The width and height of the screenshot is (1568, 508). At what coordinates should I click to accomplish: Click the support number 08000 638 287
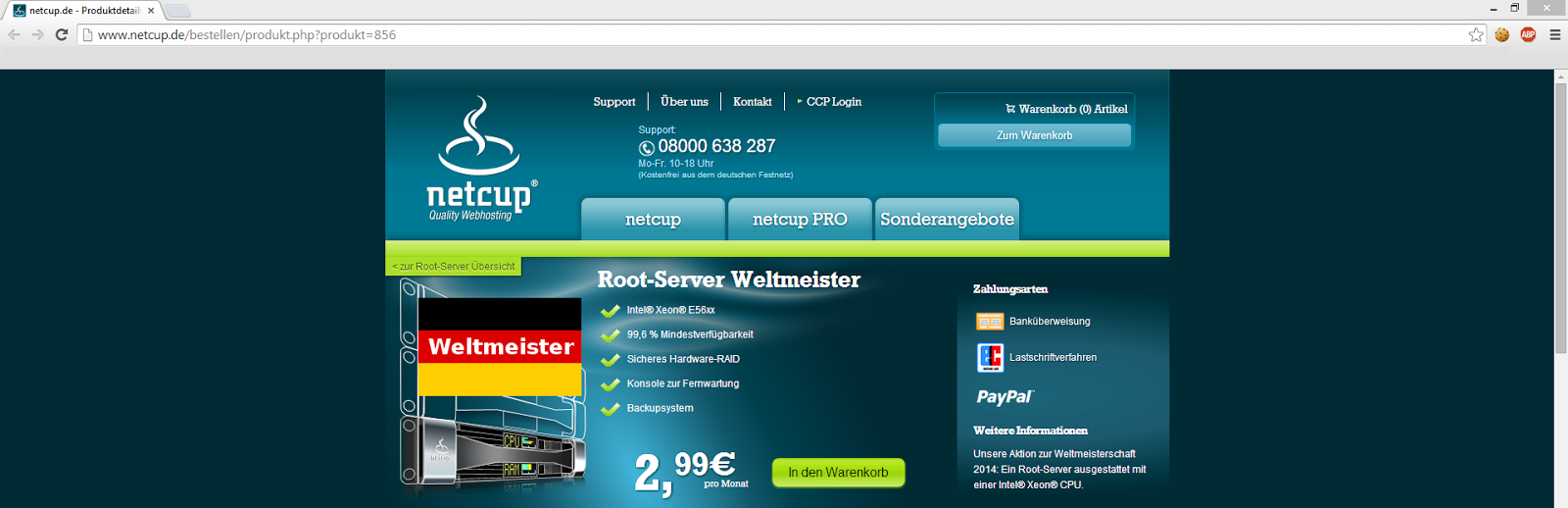pos(716,146)
